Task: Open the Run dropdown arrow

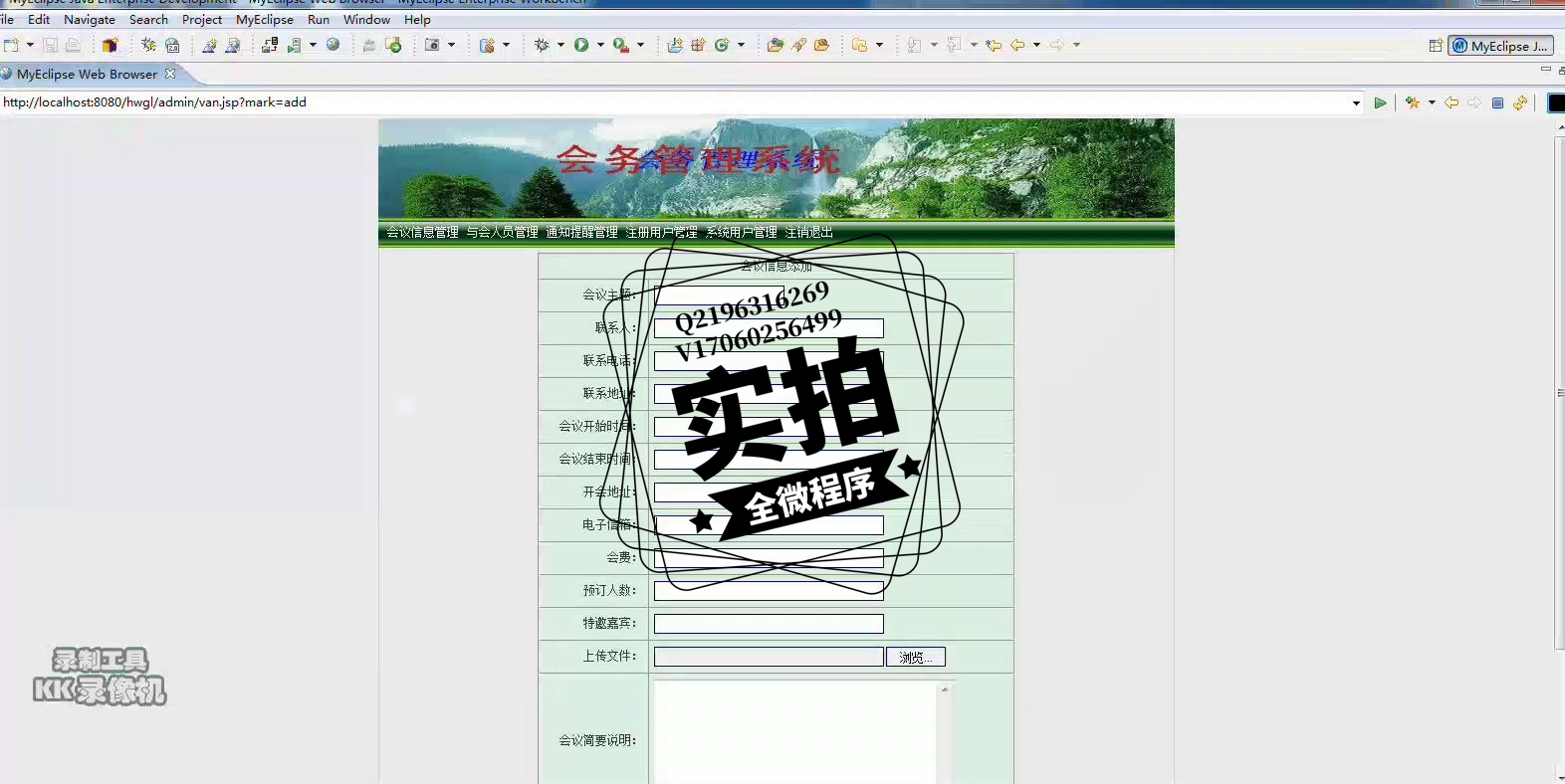Action: tap(600, 45)
